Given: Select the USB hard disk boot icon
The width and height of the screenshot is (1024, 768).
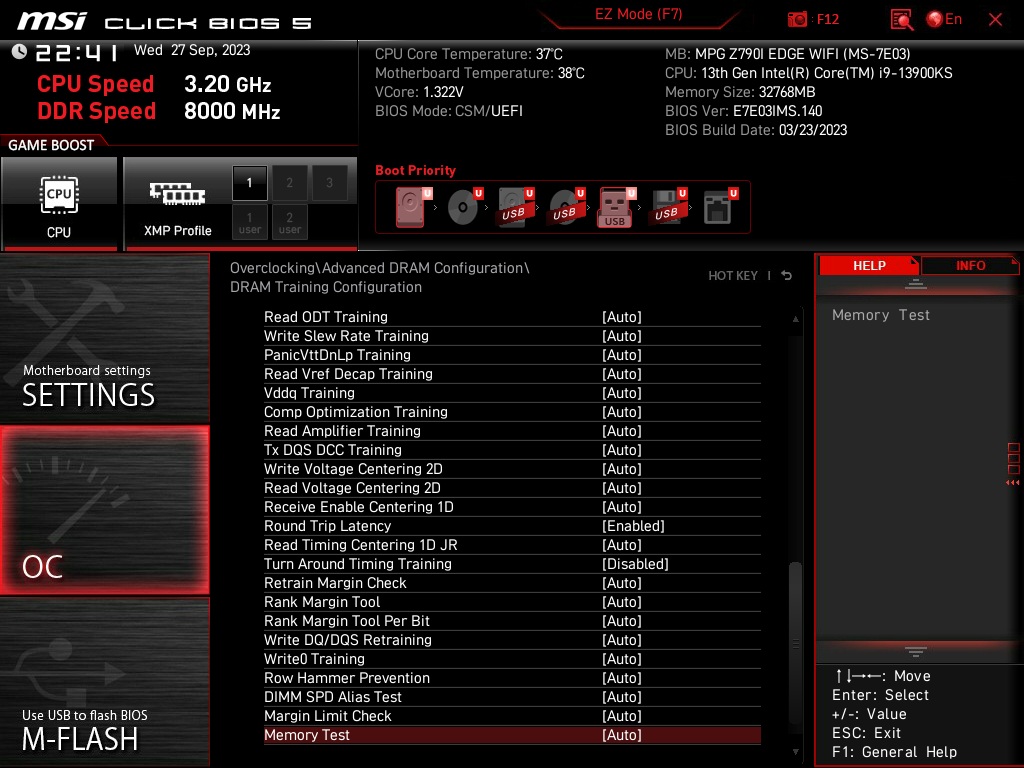Looking at the screenshot, I should [x=515, y=207].
